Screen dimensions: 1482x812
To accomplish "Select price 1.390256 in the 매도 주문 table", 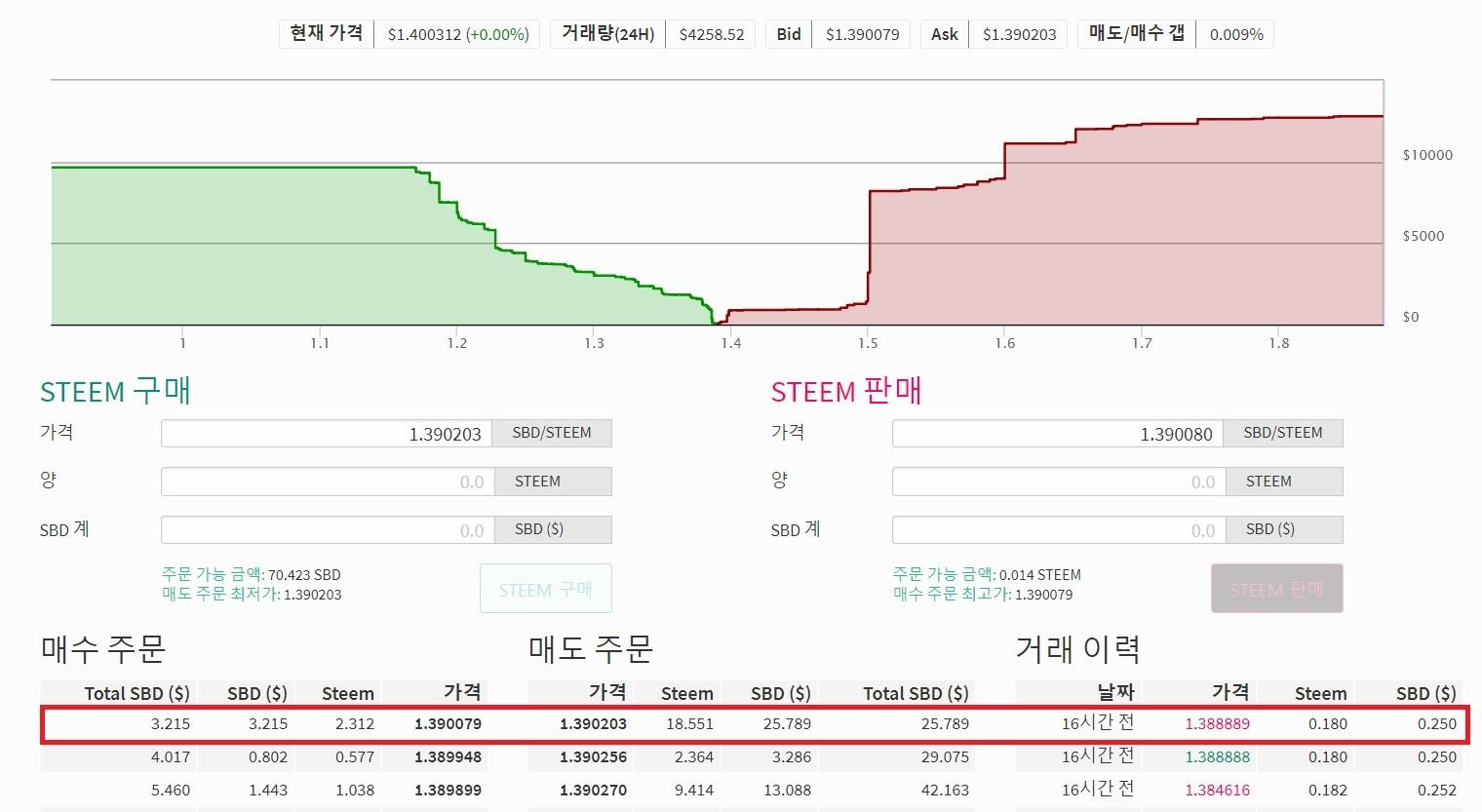I will point(593,757).
